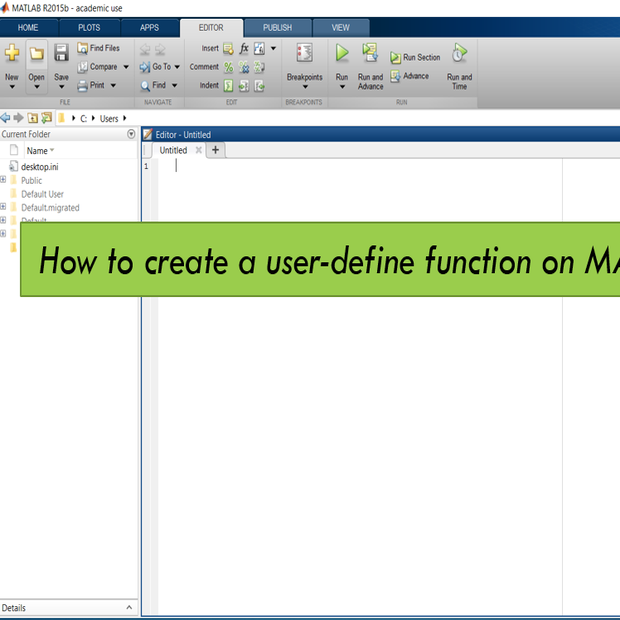The height and width of the screenshot is (620, 620).
Task: Click the Run and Time icon
Action: click(x=459, y=54)
